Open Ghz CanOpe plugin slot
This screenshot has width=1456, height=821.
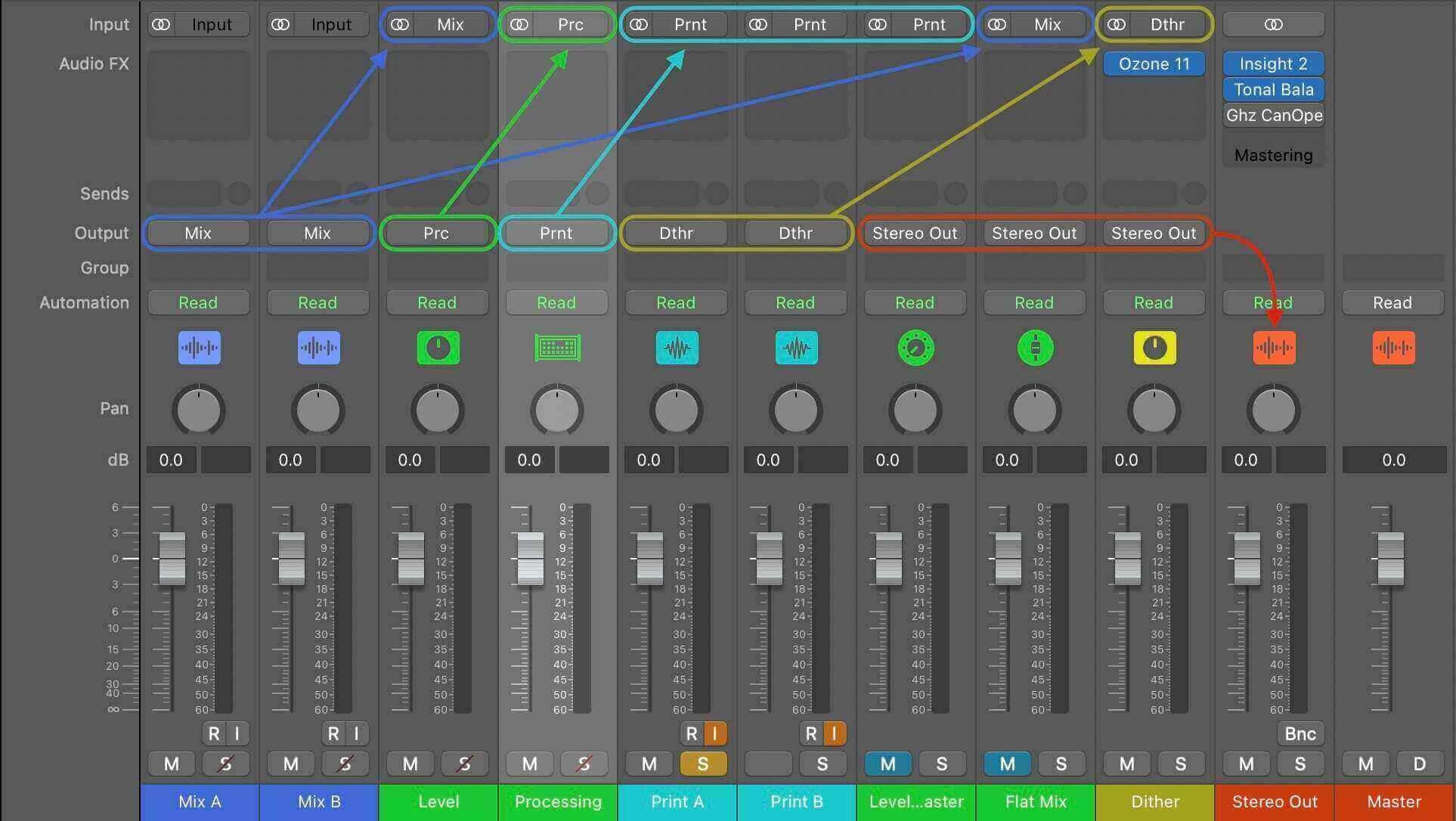point(1274,115)
